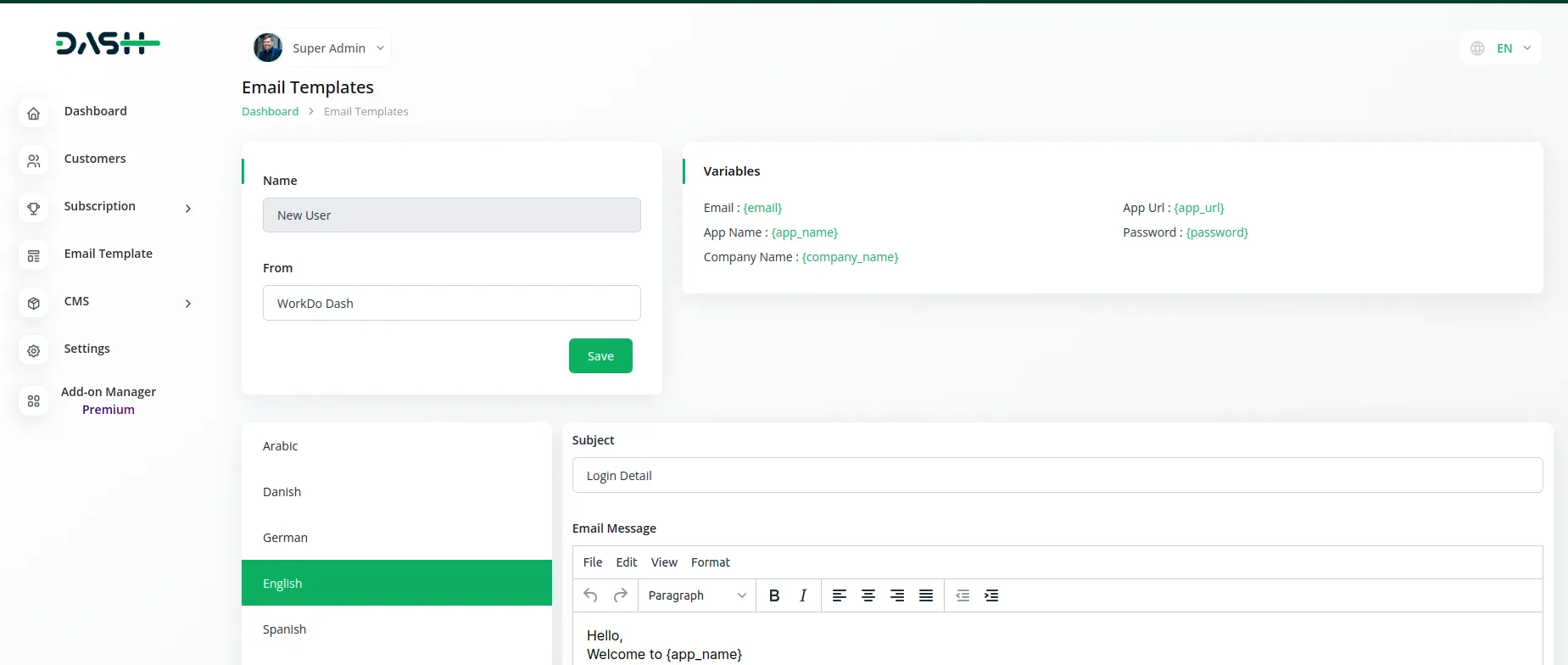Image resolution: width=1568 pixels, height=665 pixels.
Task: Click the redo arrow in editor toolbar
Action: coord(621,595)
